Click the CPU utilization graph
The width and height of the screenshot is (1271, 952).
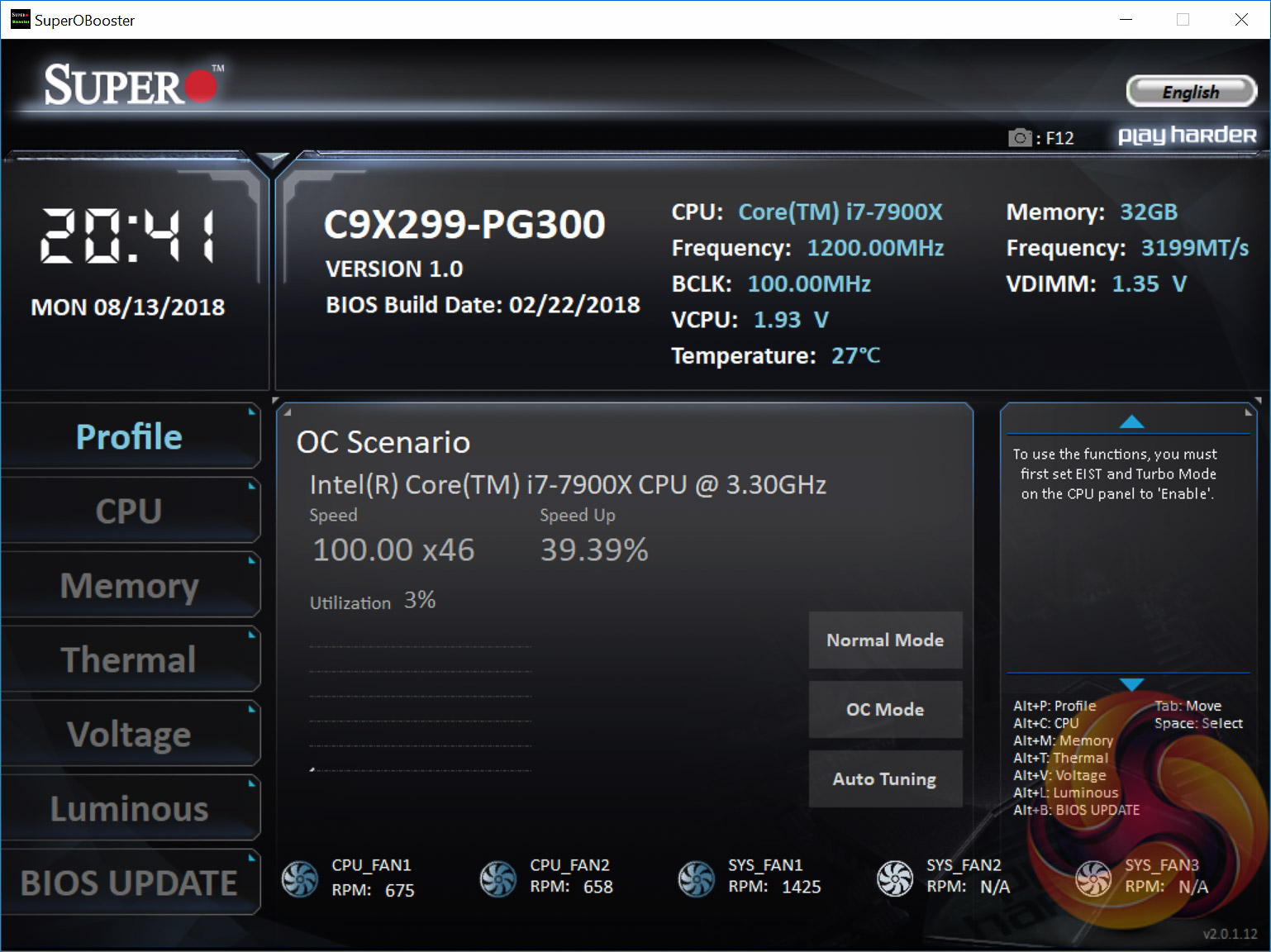coord(421,707)
